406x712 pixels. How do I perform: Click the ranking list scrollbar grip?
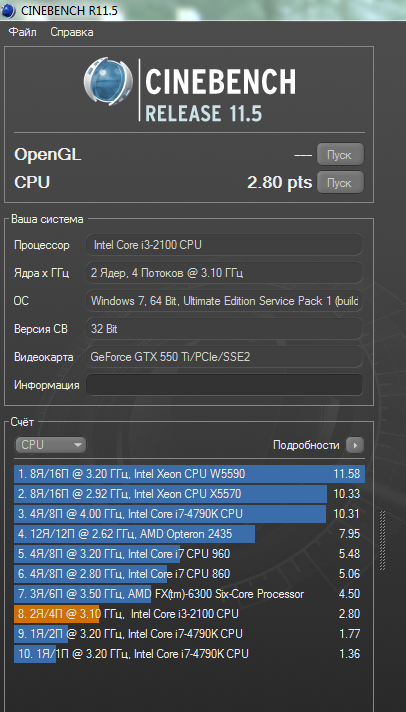(382, 540)
